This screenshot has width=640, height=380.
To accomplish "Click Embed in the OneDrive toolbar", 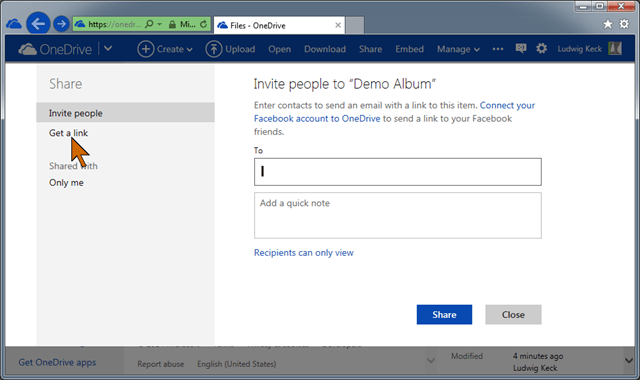I will (409, 49).
